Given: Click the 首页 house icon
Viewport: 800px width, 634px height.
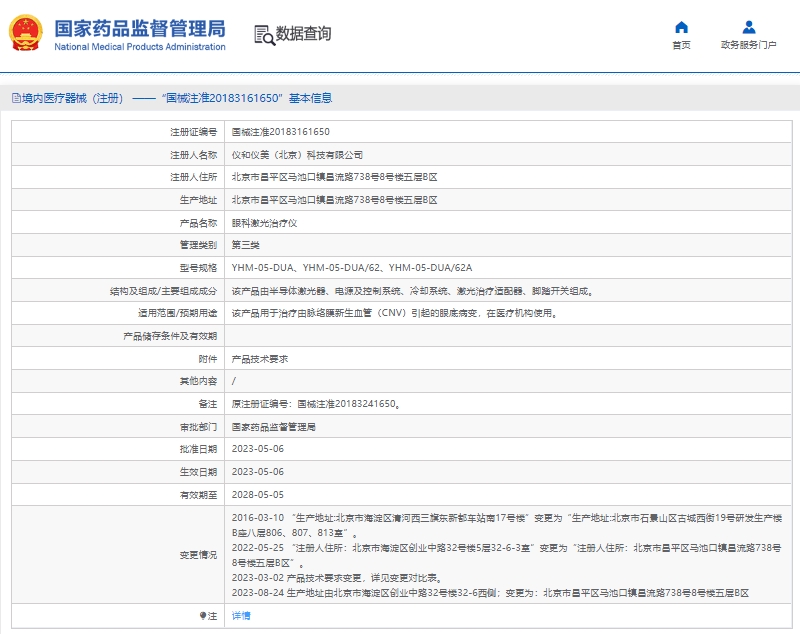Looking at the screenshot, I should click(x=681, y=27).
